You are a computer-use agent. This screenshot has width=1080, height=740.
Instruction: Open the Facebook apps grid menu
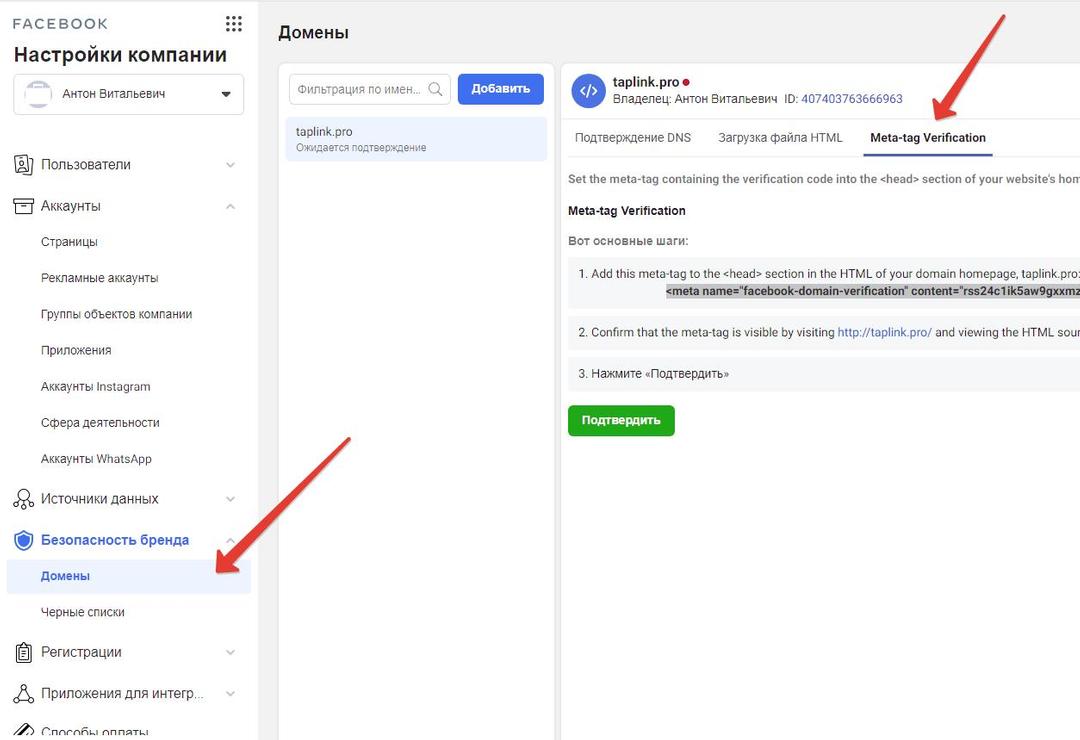coord(233,24)
